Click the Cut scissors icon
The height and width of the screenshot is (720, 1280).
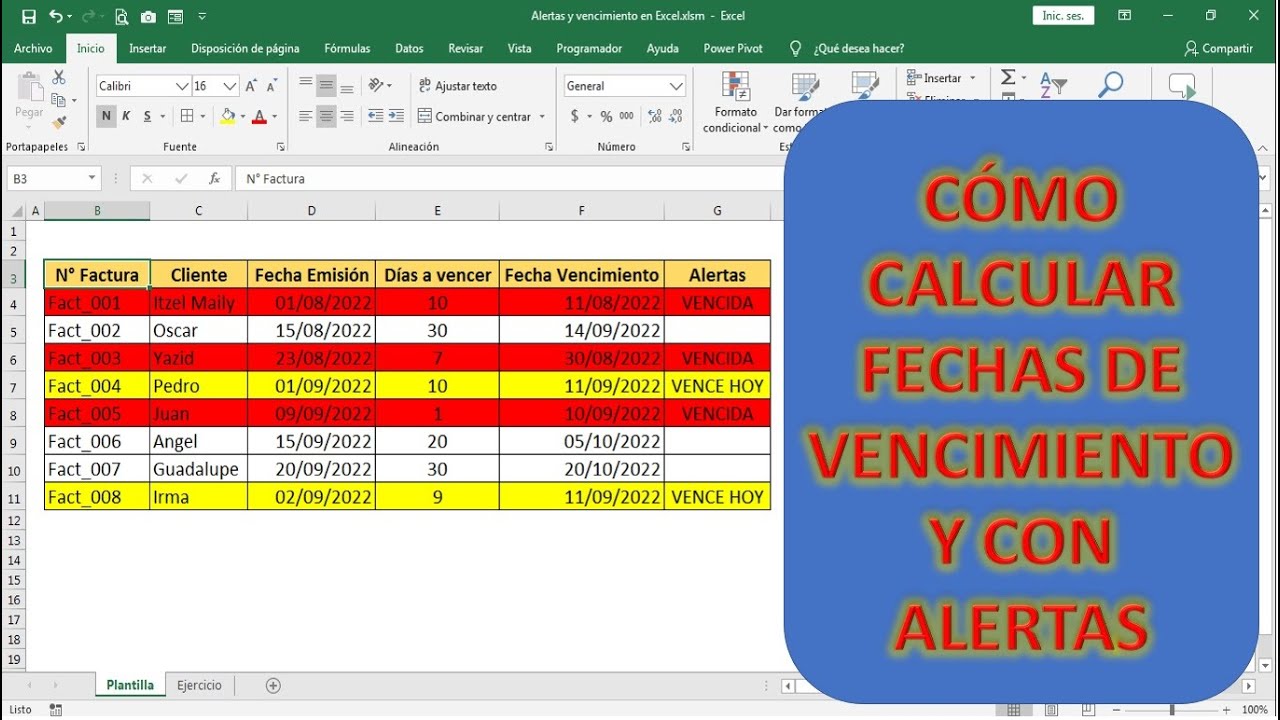[59, 78]
